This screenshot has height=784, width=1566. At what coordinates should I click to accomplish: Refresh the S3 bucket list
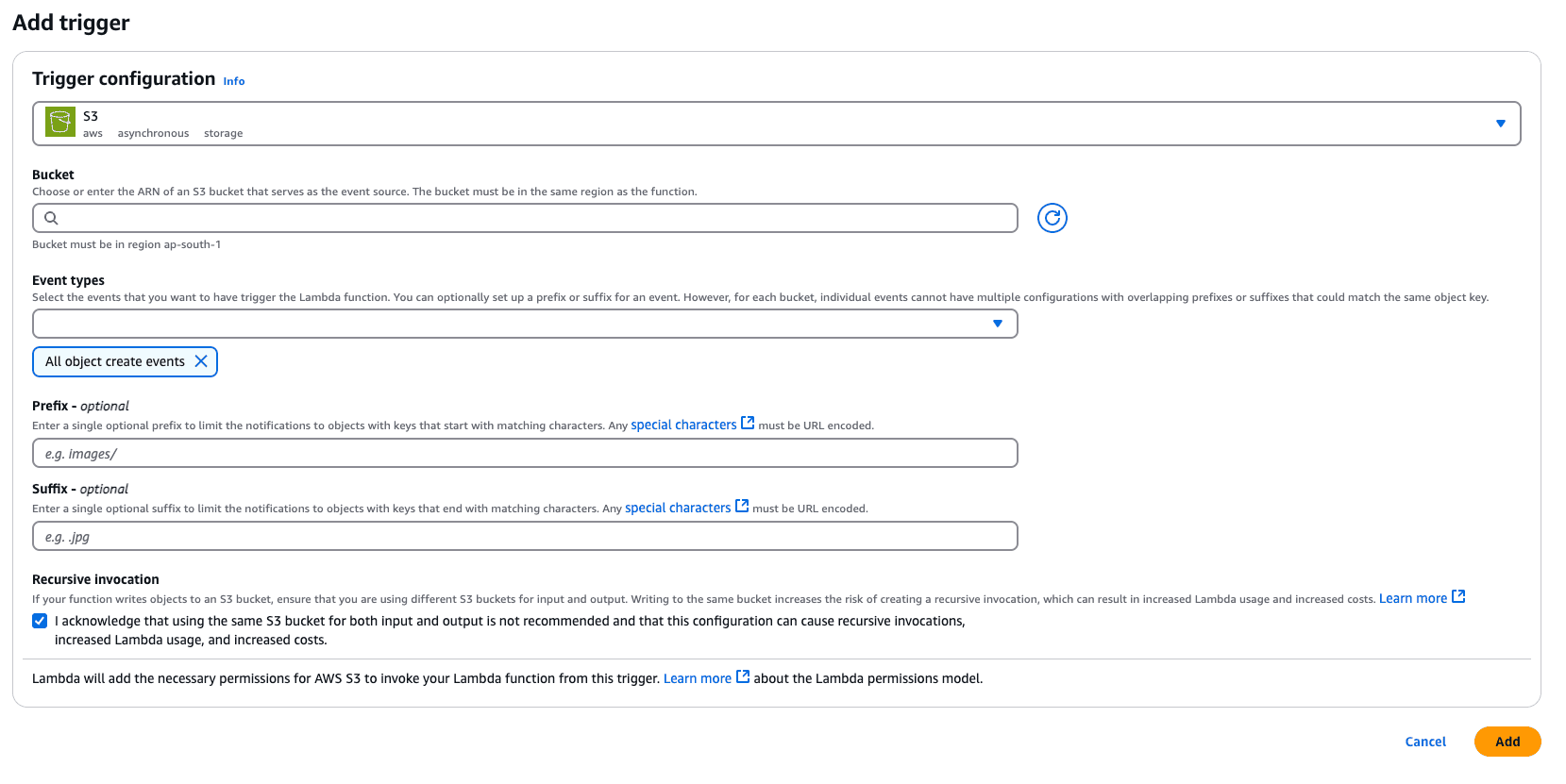[1052, 218]
